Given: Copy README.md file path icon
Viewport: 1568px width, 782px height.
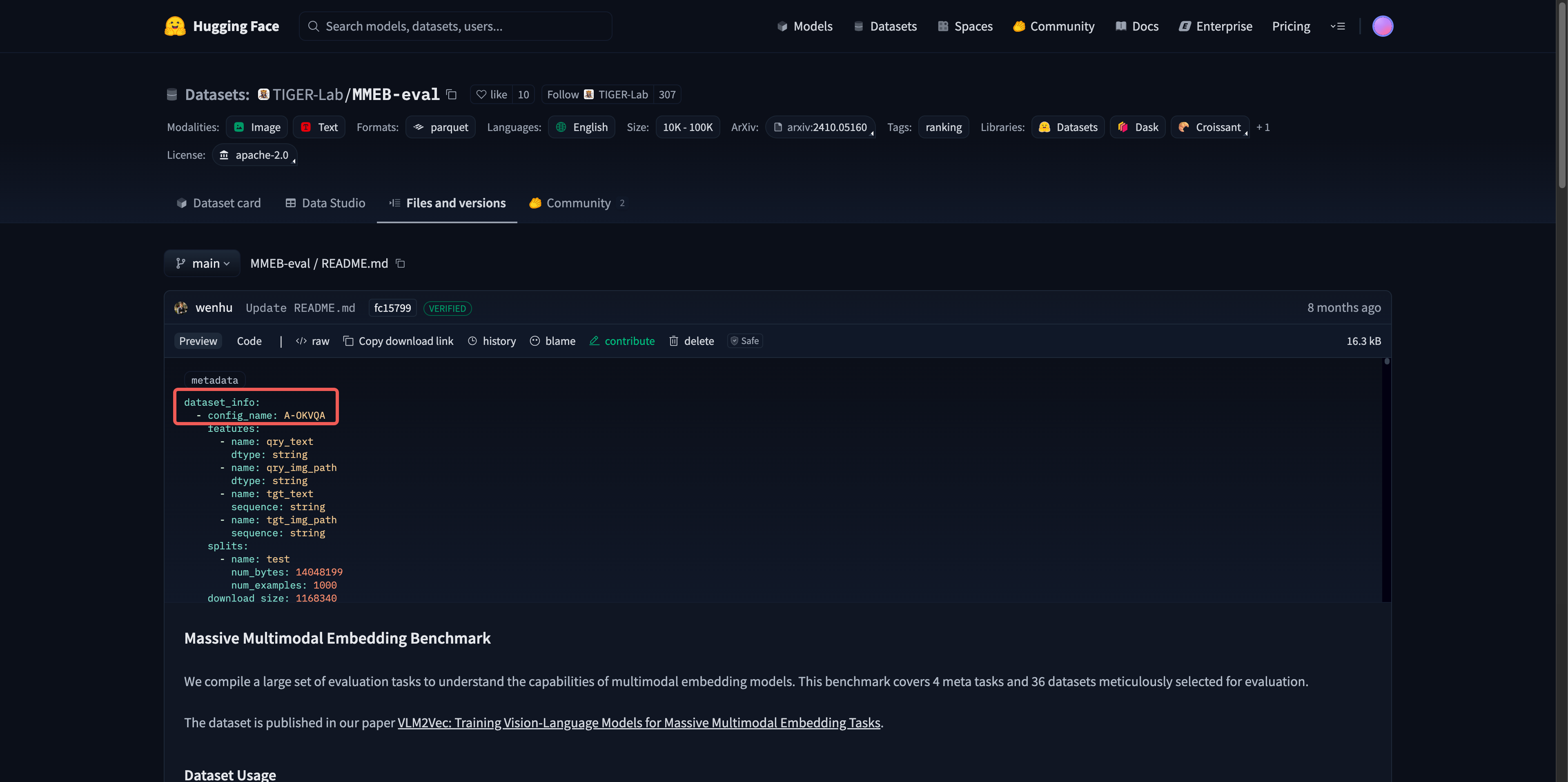Looking at the screenshot, I should click(x=401, y=264).
